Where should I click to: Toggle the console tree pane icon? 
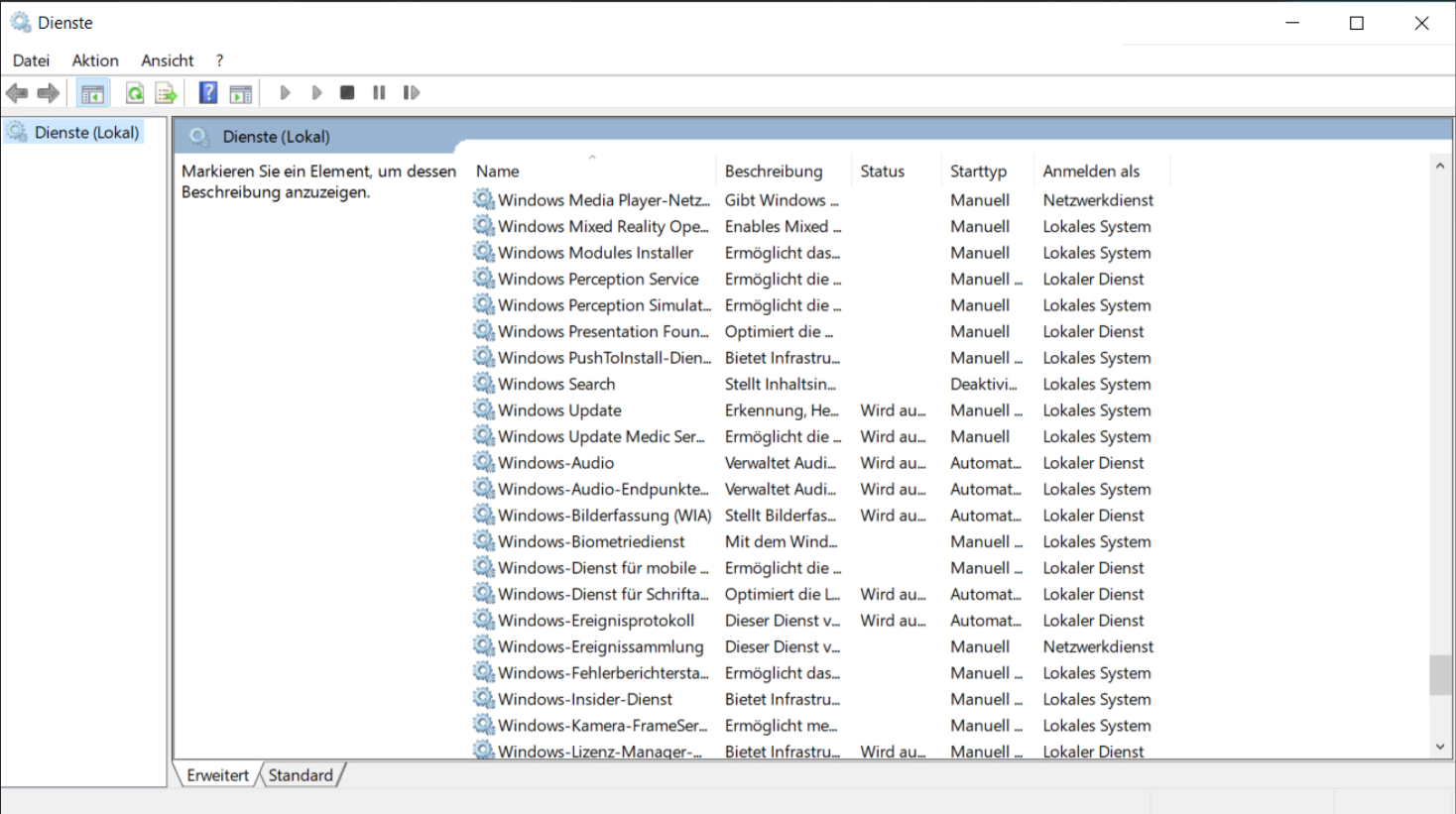pos(92,93)
